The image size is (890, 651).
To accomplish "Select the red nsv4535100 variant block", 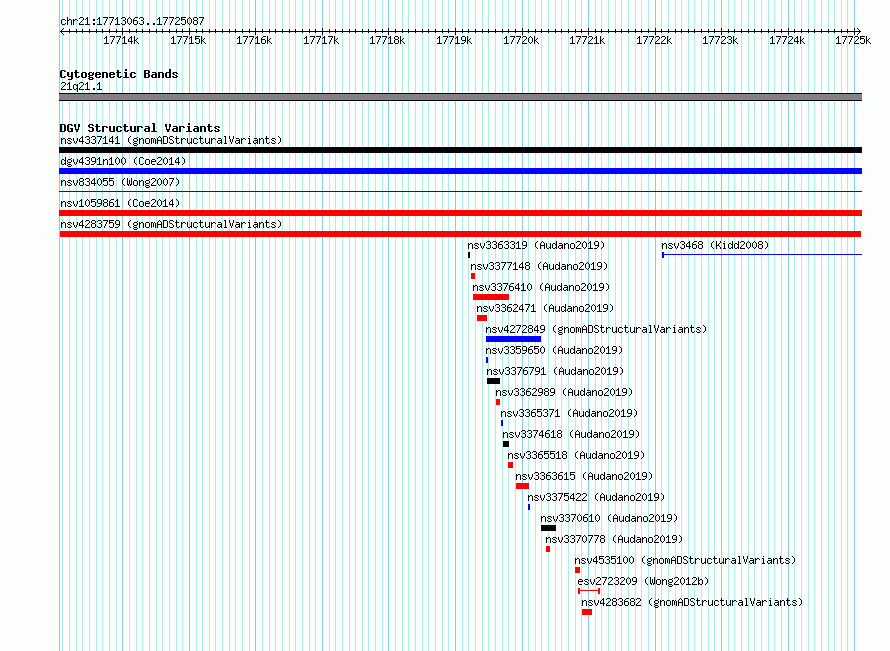I will tap(577, 570).
